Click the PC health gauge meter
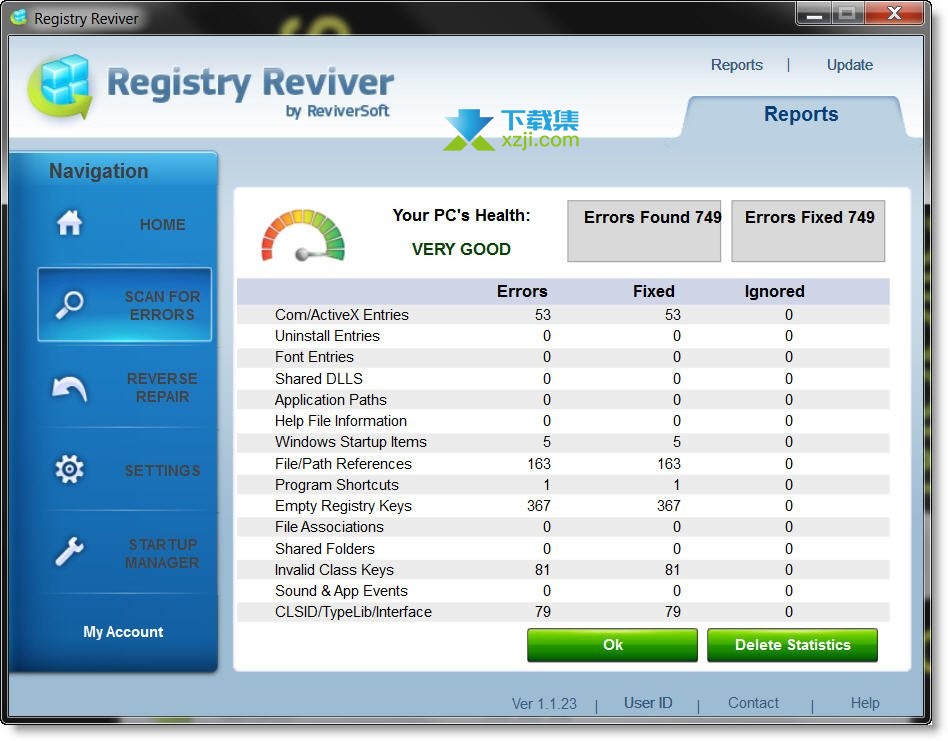Image resolution: width=948 pixels, height=741 pixels. tap(303, 236)
